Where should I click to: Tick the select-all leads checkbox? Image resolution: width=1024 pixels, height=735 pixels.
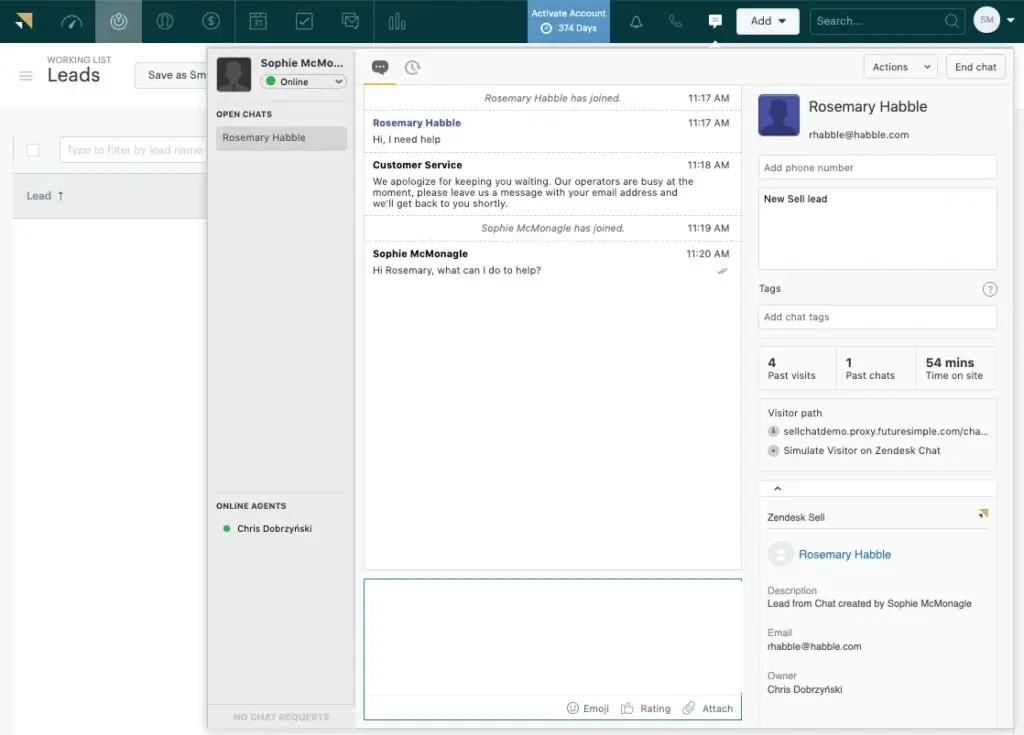pos(33,150)
